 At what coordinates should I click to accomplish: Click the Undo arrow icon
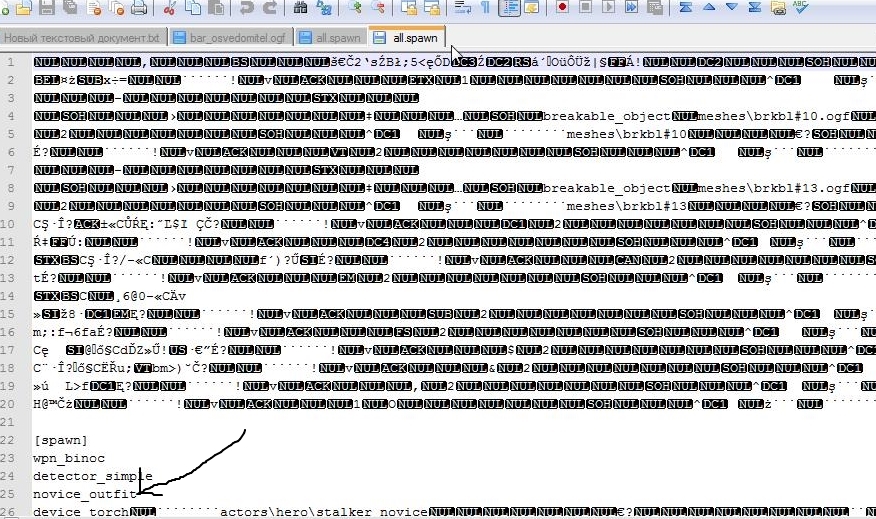coord(247,8)
